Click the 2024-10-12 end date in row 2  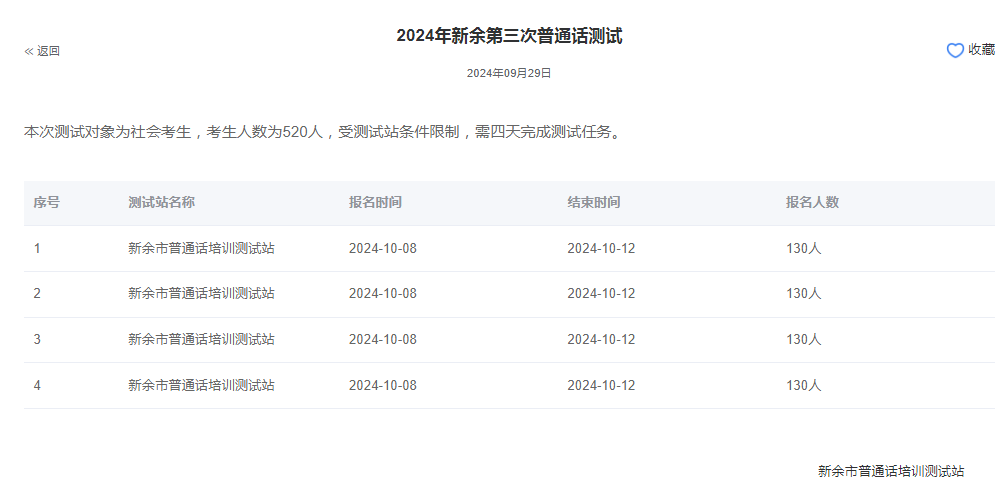click(601, 293)
